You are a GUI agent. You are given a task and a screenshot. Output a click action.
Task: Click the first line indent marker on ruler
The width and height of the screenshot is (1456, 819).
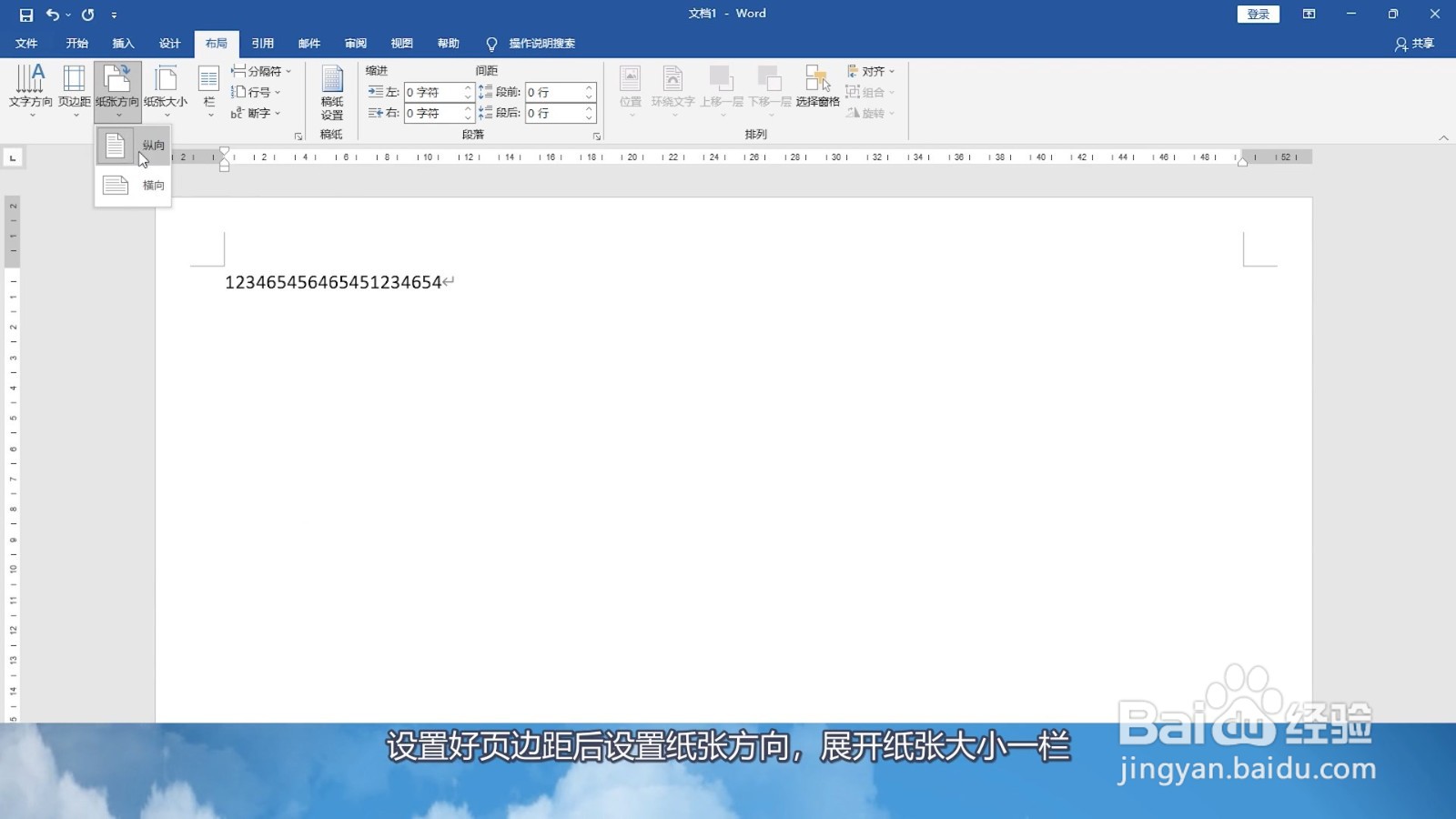point(224,151)
